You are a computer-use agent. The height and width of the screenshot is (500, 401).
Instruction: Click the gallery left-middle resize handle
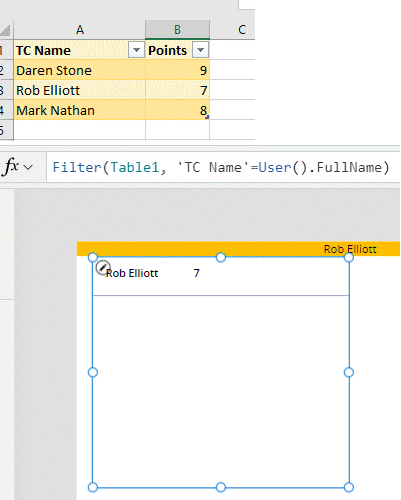coord(93,372)
